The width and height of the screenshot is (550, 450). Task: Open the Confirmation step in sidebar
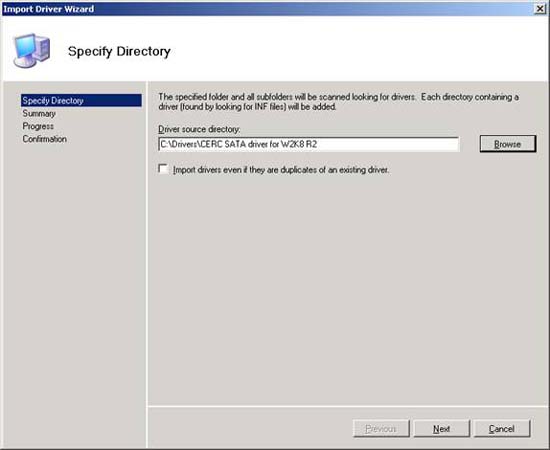click(45, 139)
